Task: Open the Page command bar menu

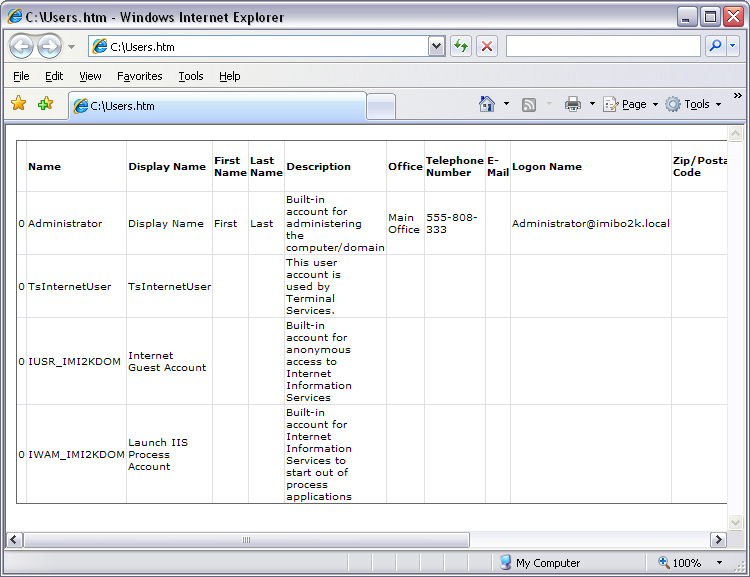Action: coord(631,104)
